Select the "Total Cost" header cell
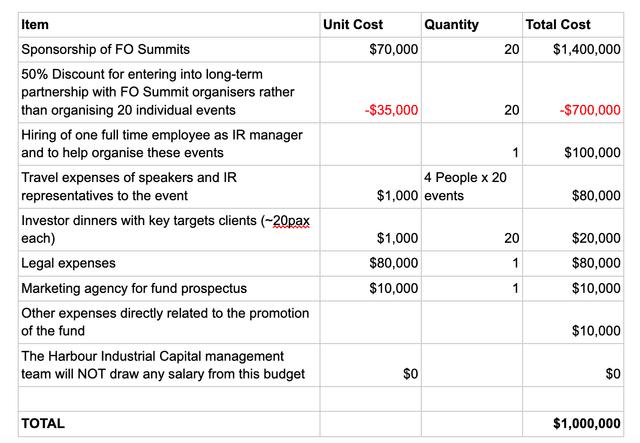640x443 pixels. tap(557, 24)
